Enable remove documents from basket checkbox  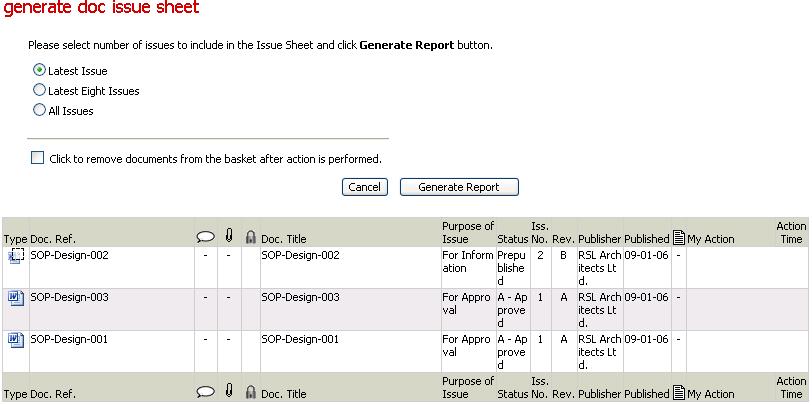pyautogui.click(x=37, y=158)
